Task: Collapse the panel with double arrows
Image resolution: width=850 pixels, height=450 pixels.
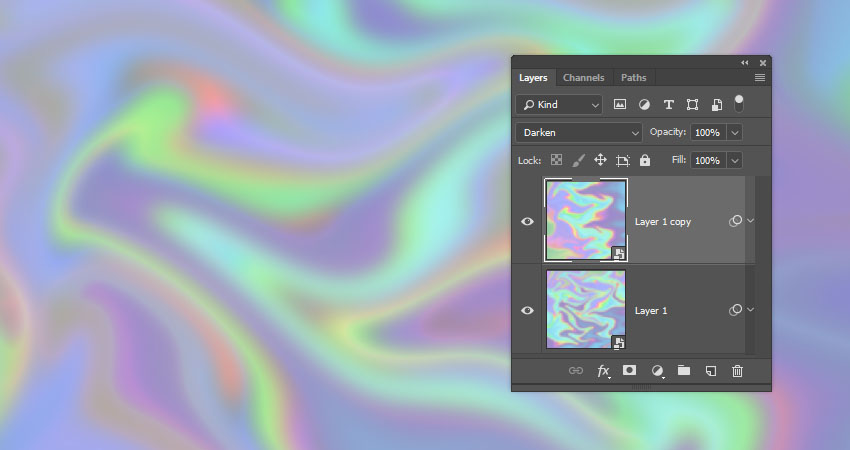Action: pos(745,63)
